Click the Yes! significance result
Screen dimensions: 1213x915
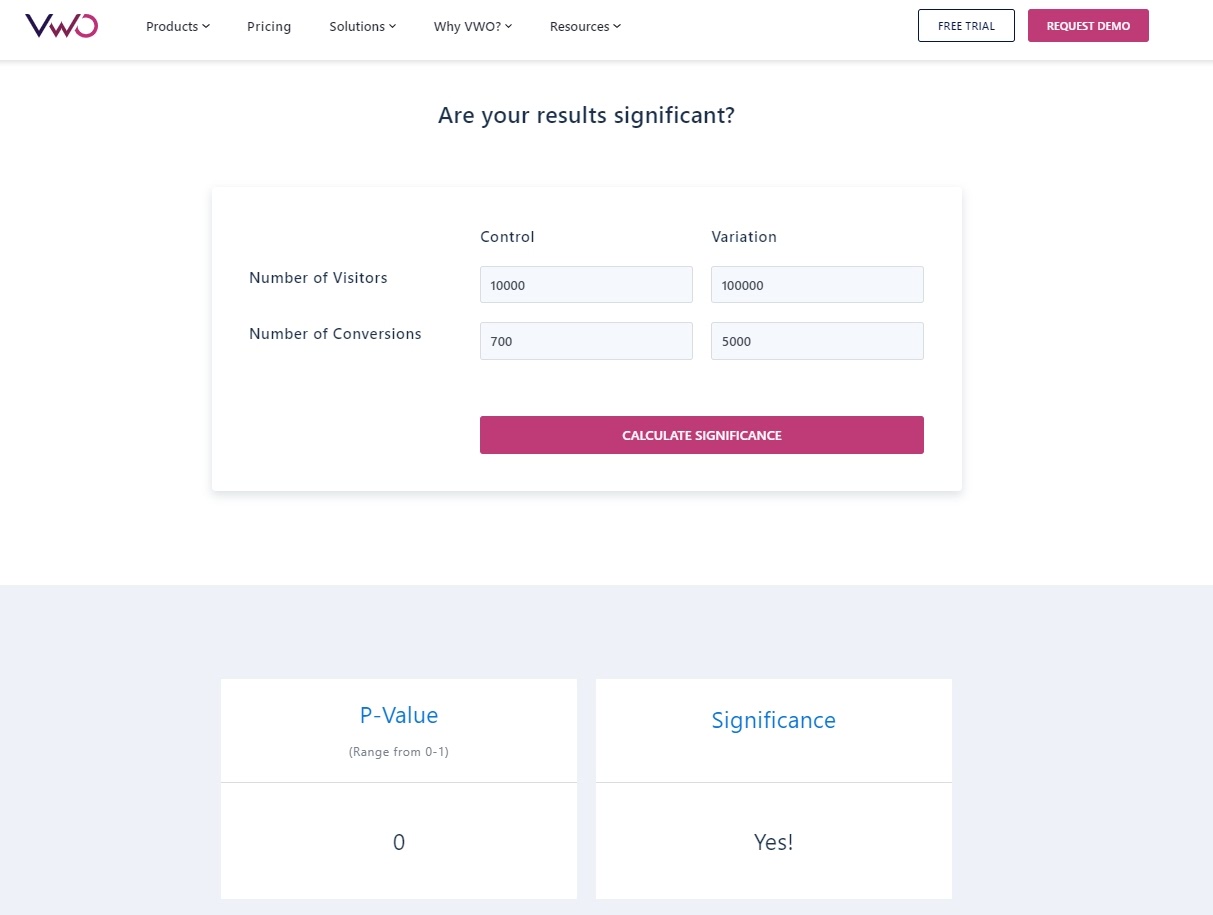[773, 842]
